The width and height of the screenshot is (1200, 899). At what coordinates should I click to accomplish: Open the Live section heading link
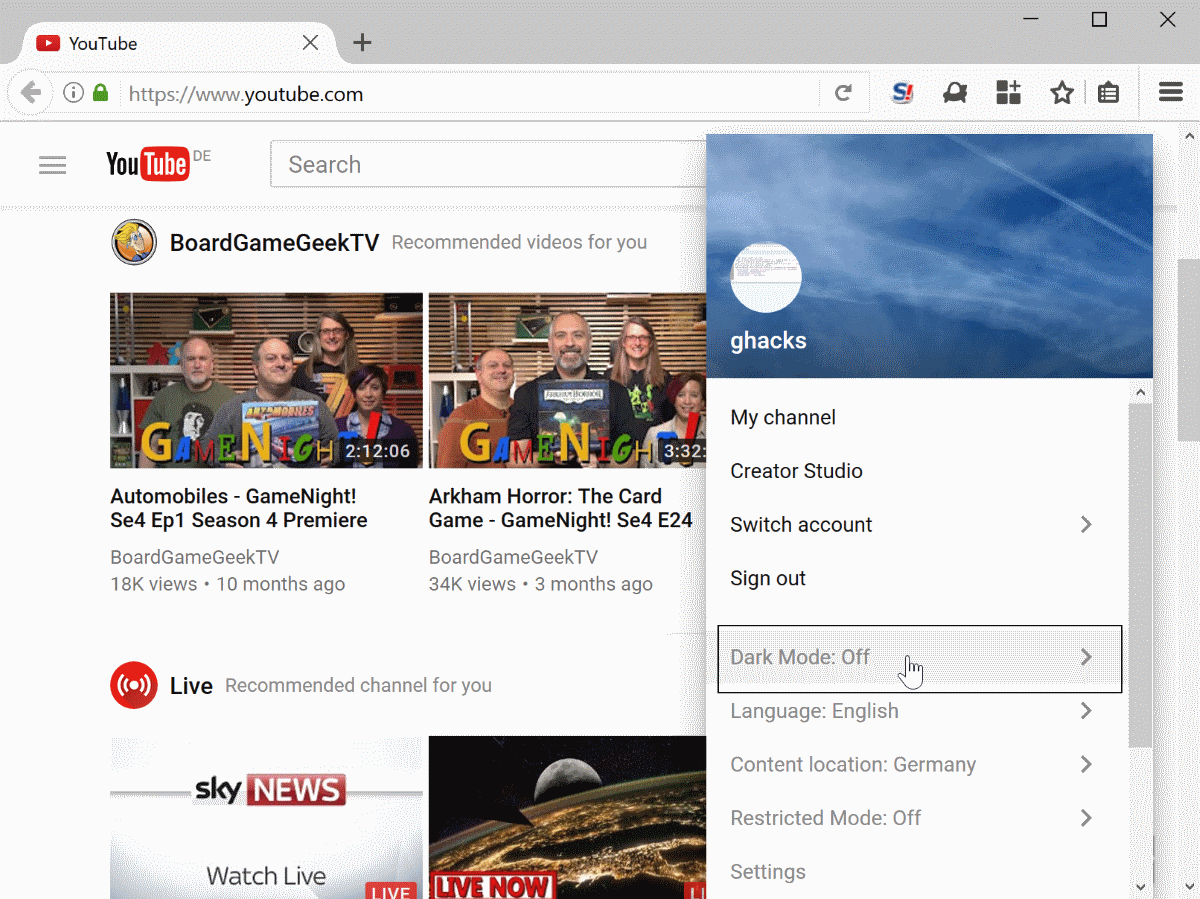tap(191, 686)
